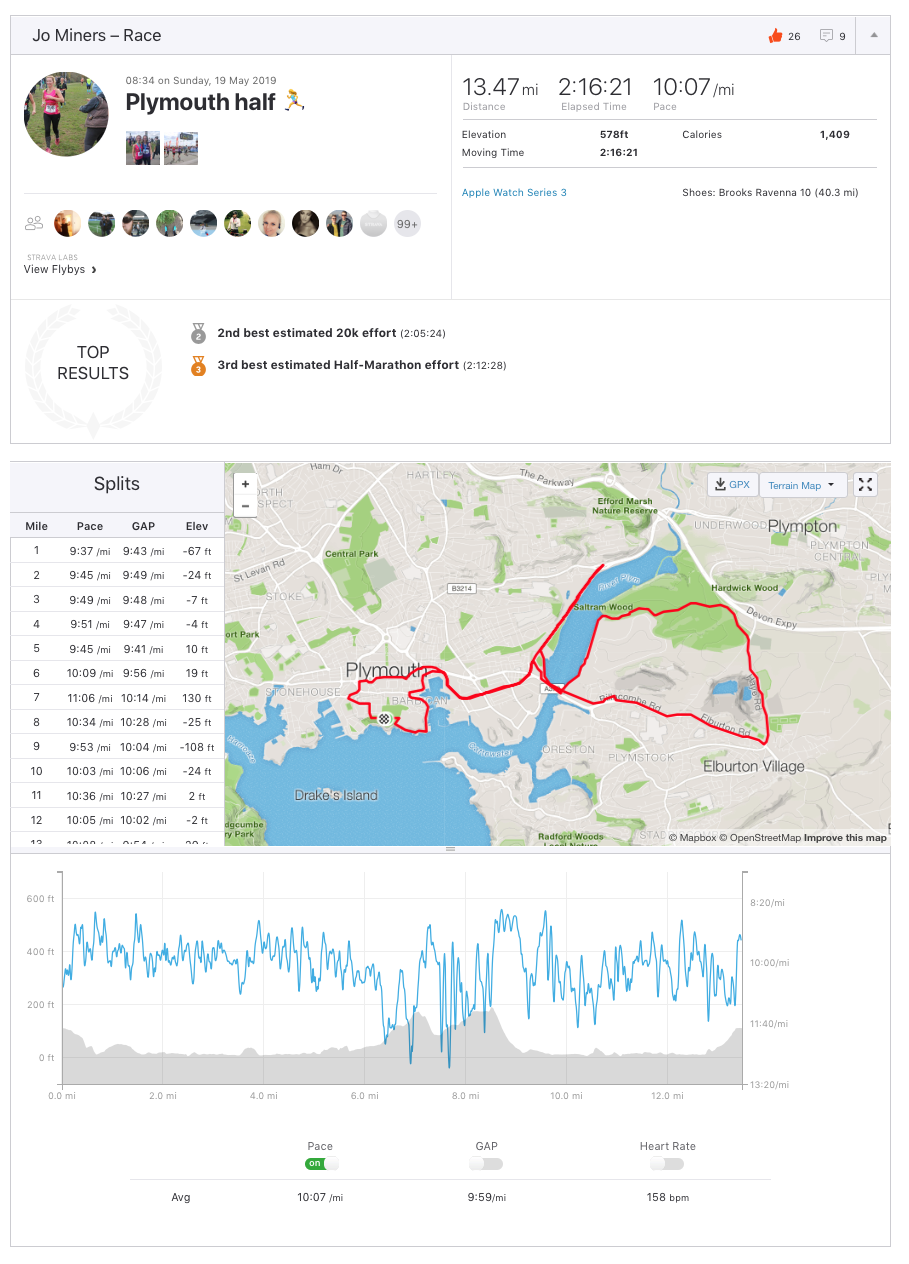The width and height of the screenshot is (909, 1264).
Task: Select the Mile 7 split row
Action: pyautogui.click(x=117, y=698)
